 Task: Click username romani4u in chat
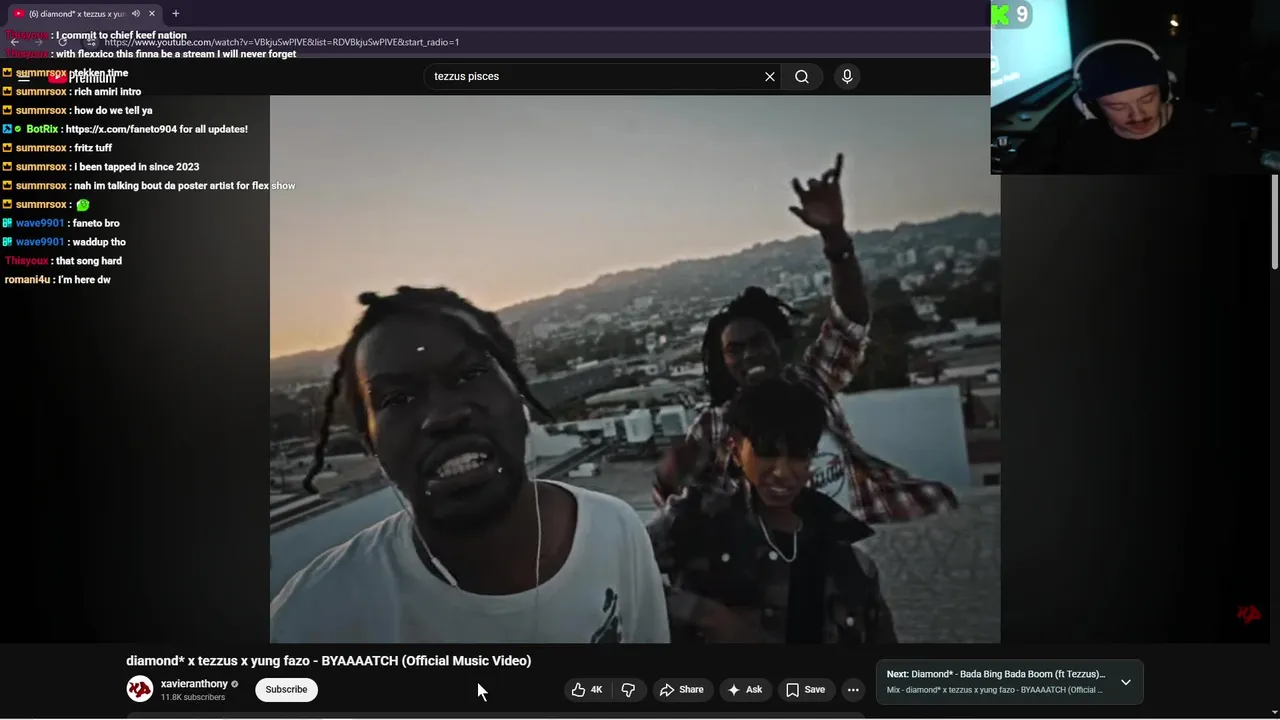[27, 280]
